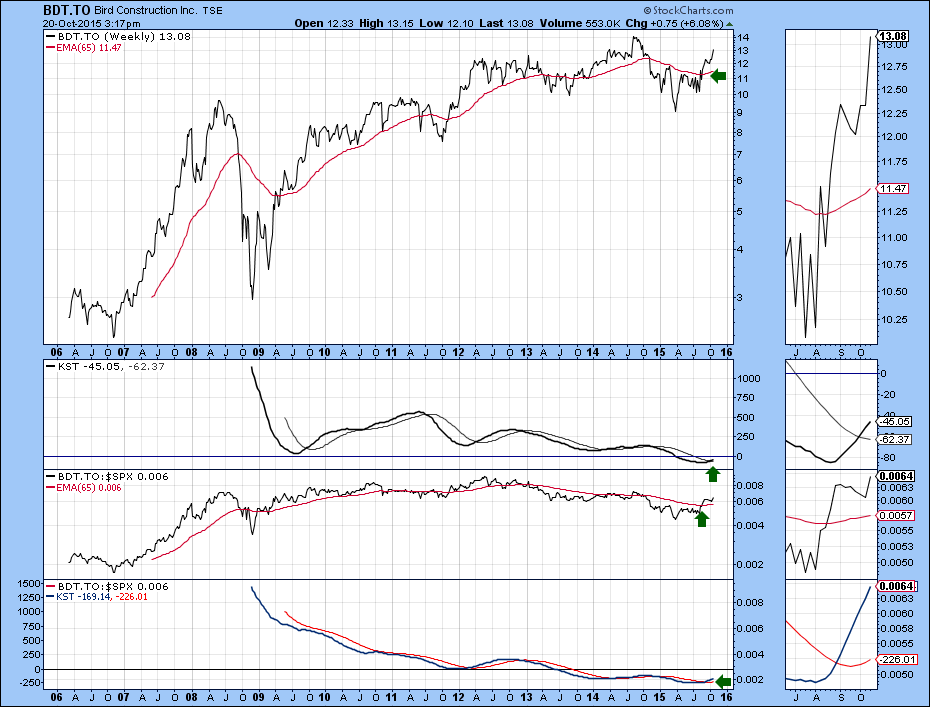Screen dimensions: 930x707
Task: Click the EMA(65) 0.006 legend entry
Action: pyautogui.click(x=84, y=488)
